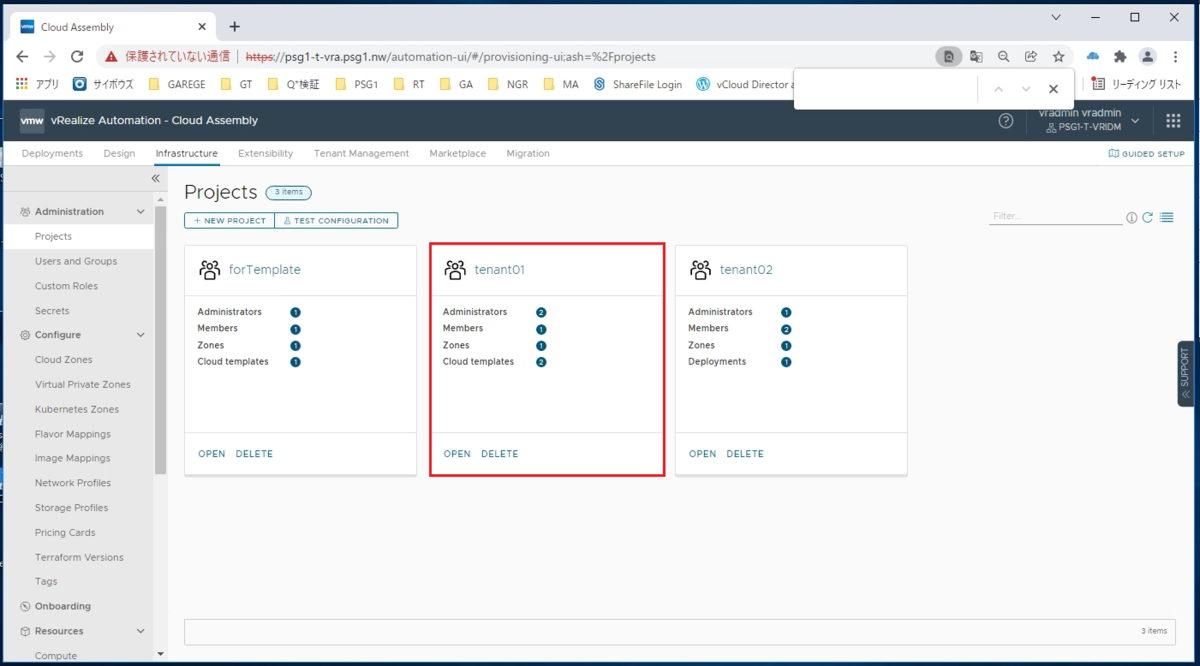Screen dimensions: 1200x666
Task: Delete the tenant02 project
Action: [745, 454]
